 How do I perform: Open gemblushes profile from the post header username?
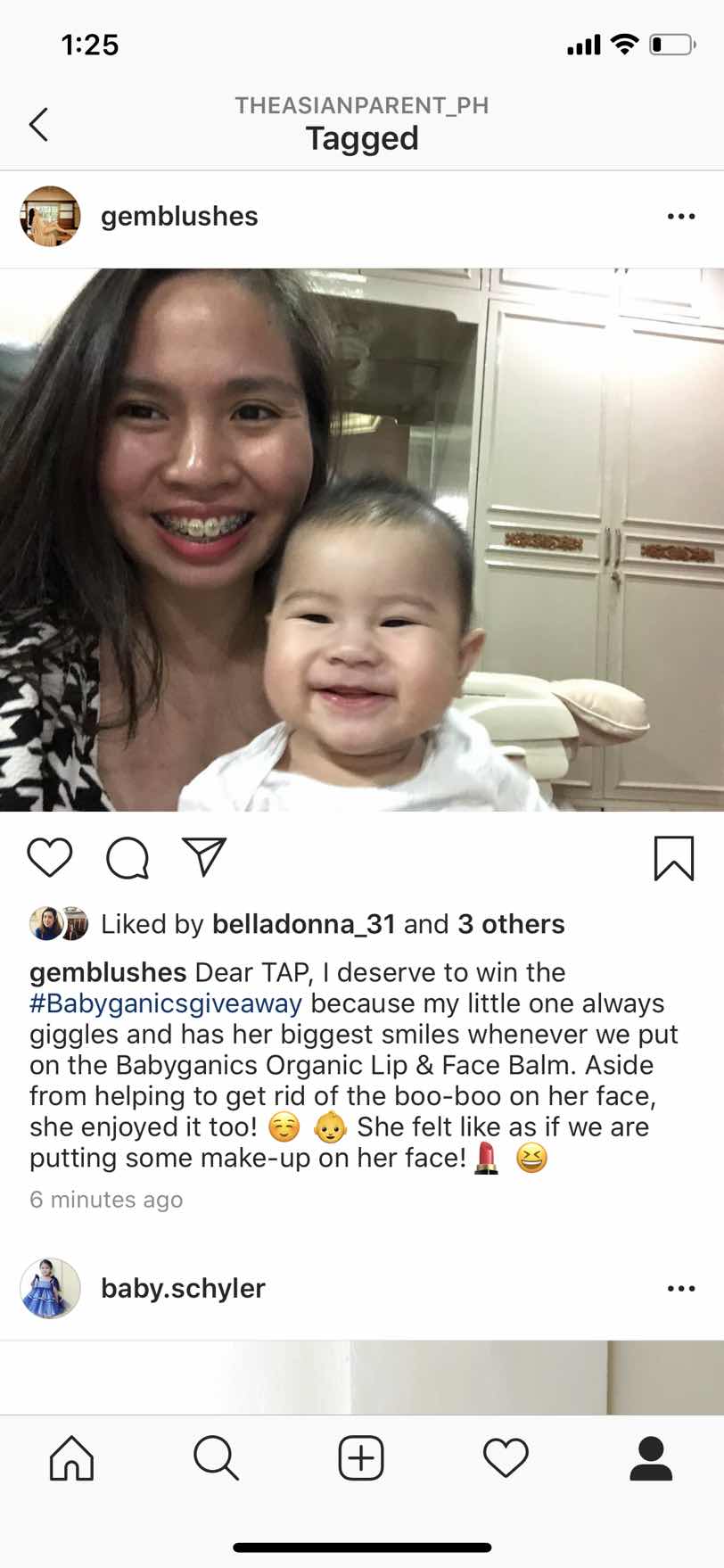[x=179, y=216]
